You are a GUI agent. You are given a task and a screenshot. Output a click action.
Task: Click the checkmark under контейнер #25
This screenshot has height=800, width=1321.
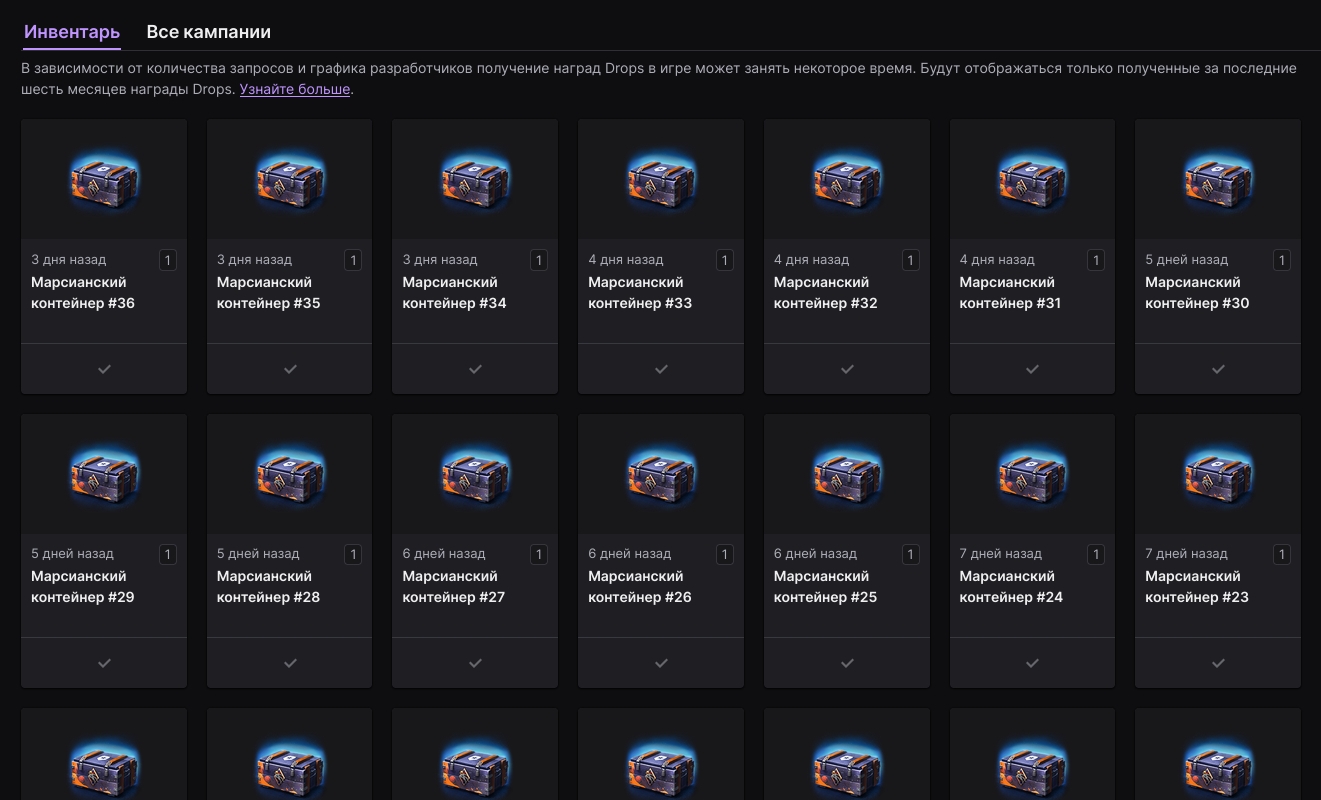click(x=847, y=663)
